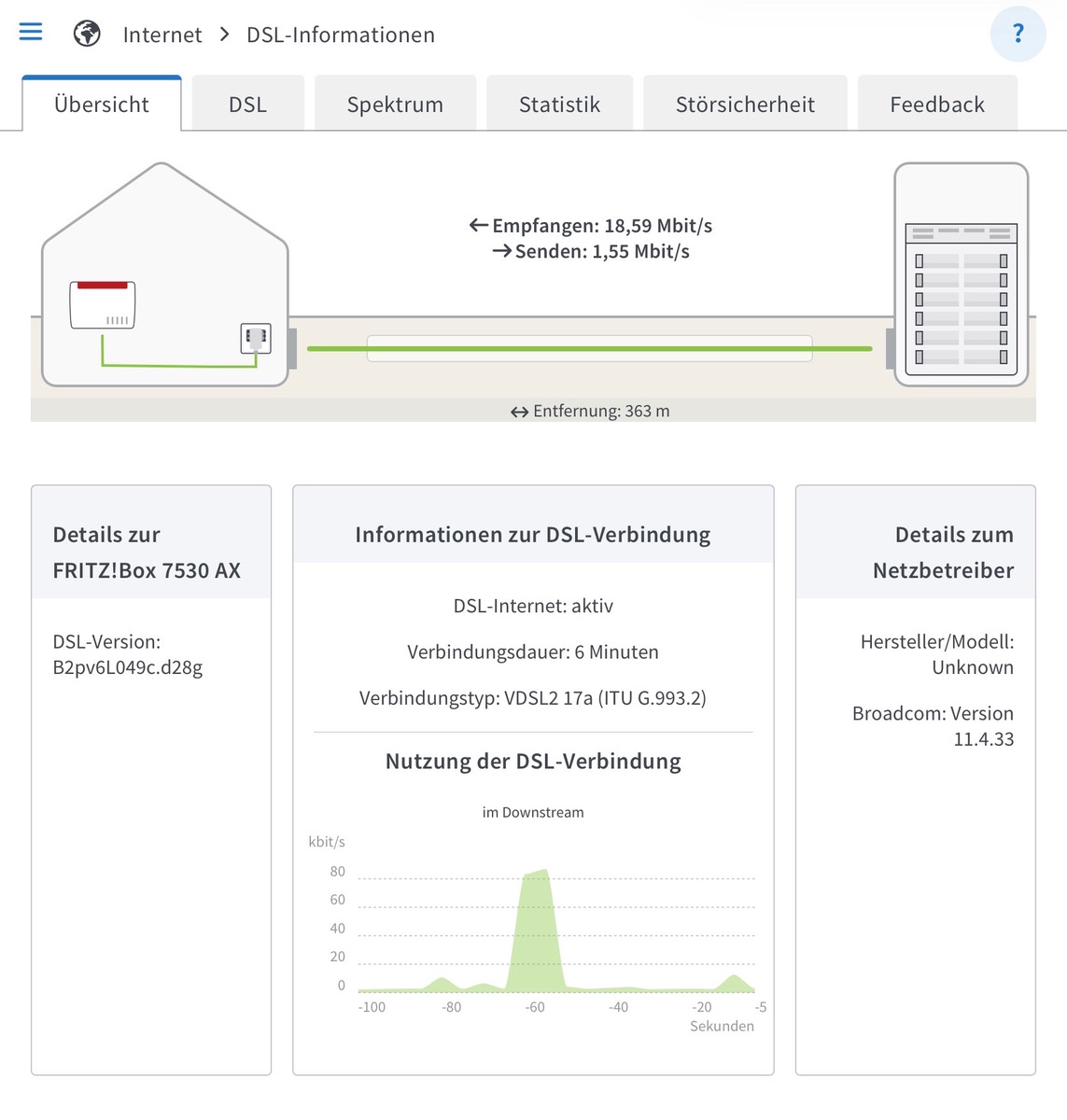Click the Empfangen 18,59 Mbit/s text
This screenshot has height=1120, width=1067.
592,226
